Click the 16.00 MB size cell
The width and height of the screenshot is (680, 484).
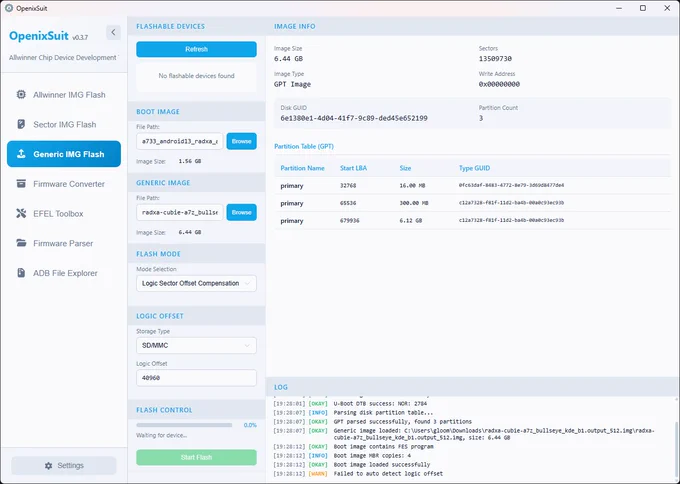click(x=412, y=186)
